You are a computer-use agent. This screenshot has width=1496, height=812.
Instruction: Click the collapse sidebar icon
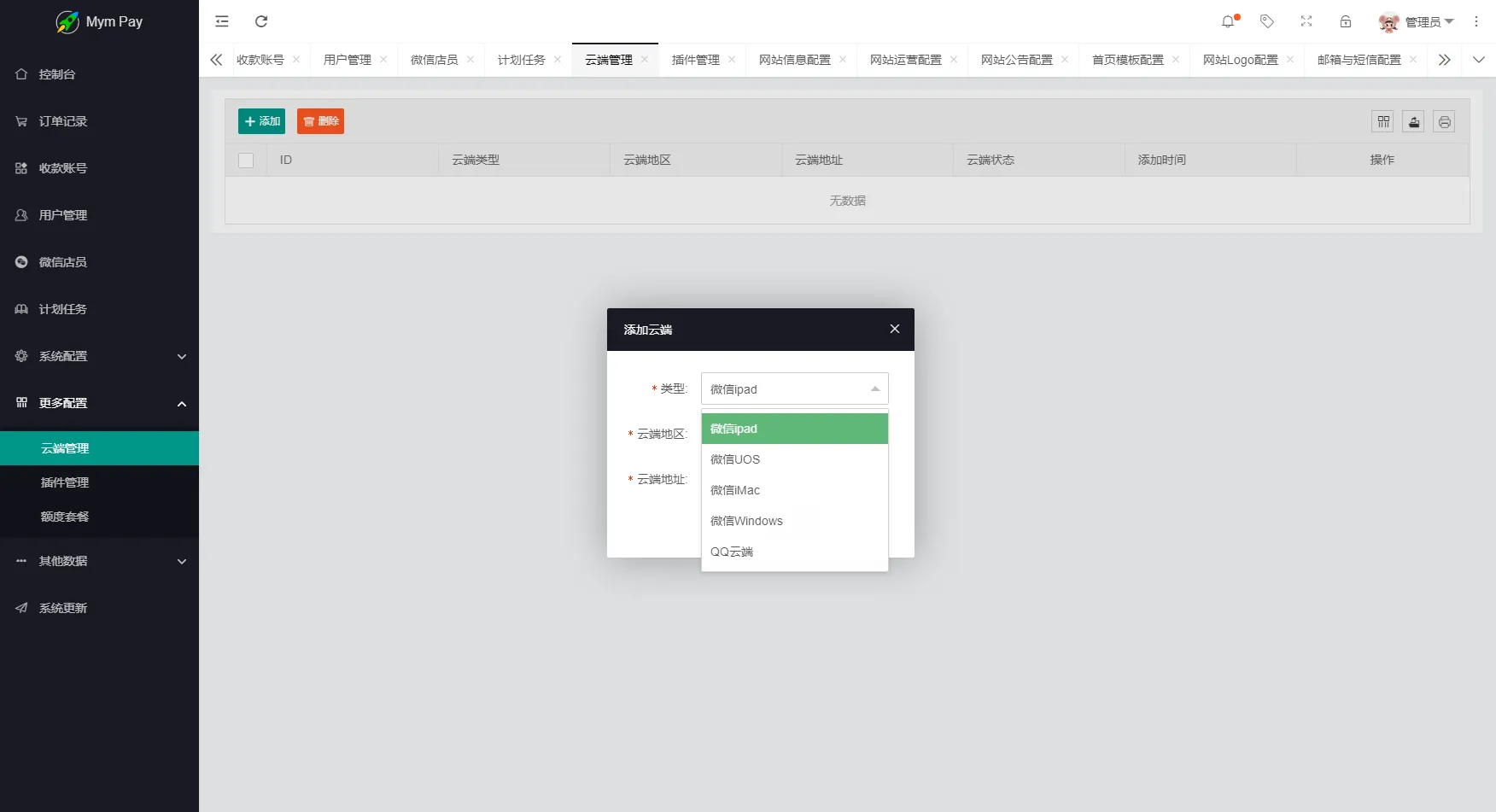tap(221, 20)
